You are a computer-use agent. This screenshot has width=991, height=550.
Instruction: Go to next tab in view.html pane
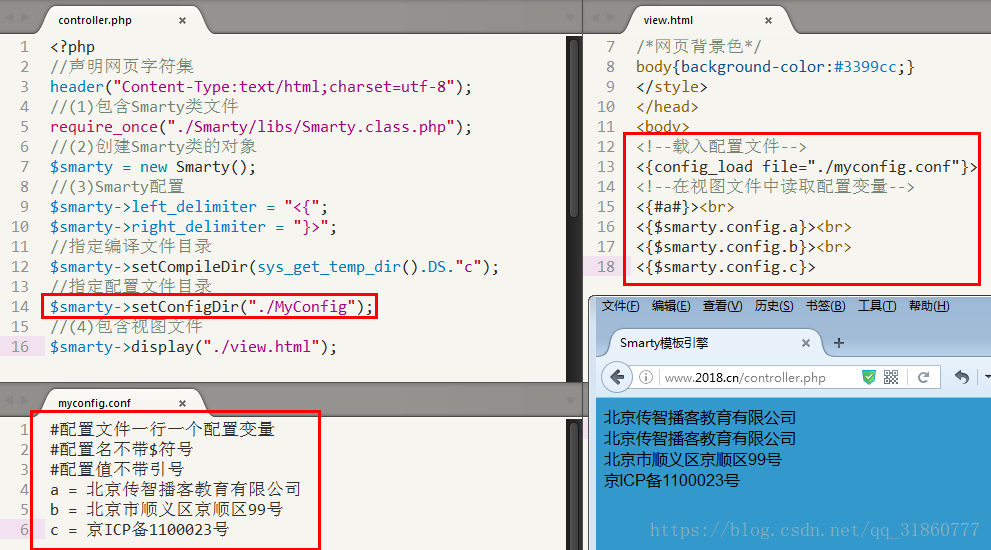(x=610, y=18)
